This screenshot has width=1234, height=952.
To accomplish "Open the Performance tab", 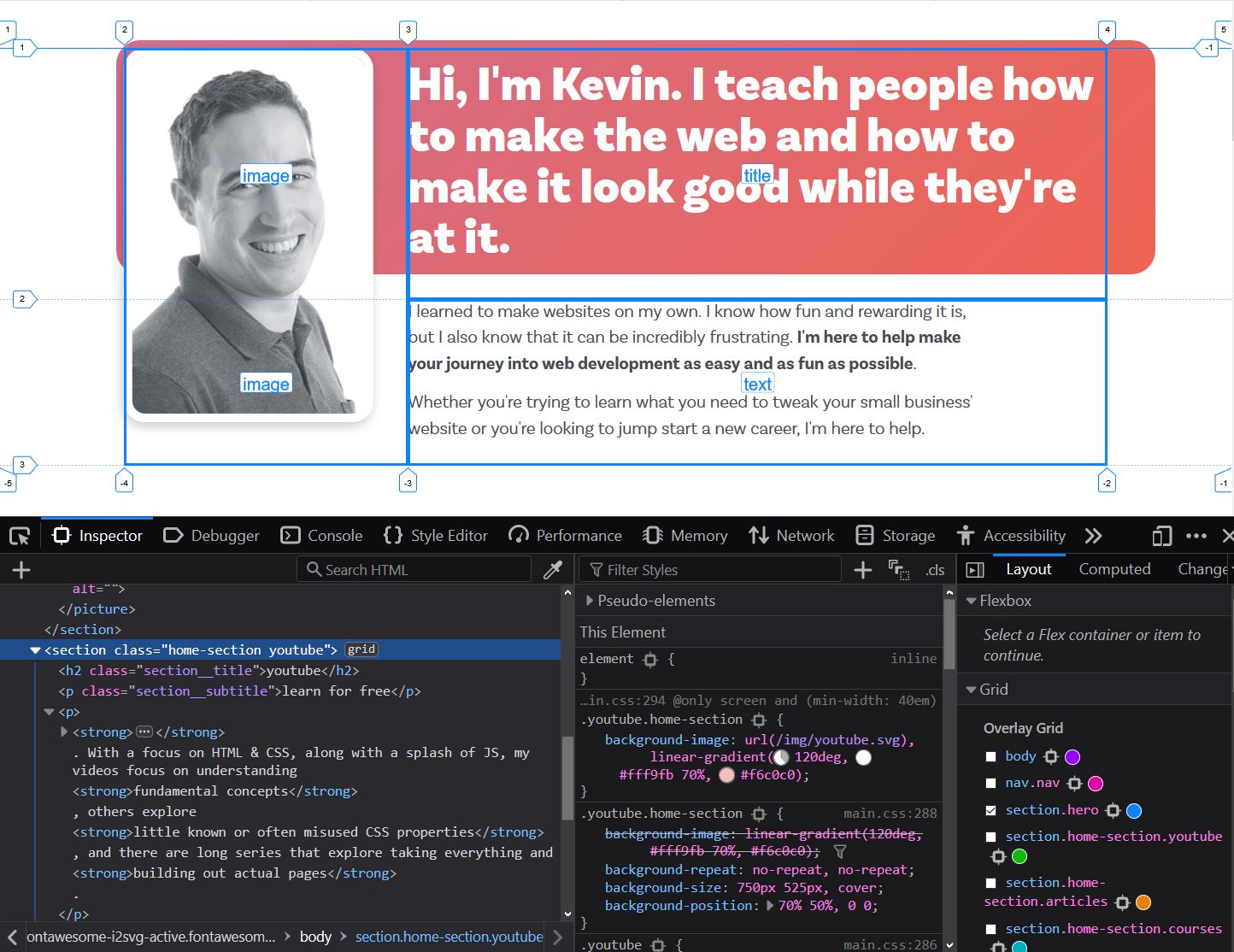I will click(565, 536).
